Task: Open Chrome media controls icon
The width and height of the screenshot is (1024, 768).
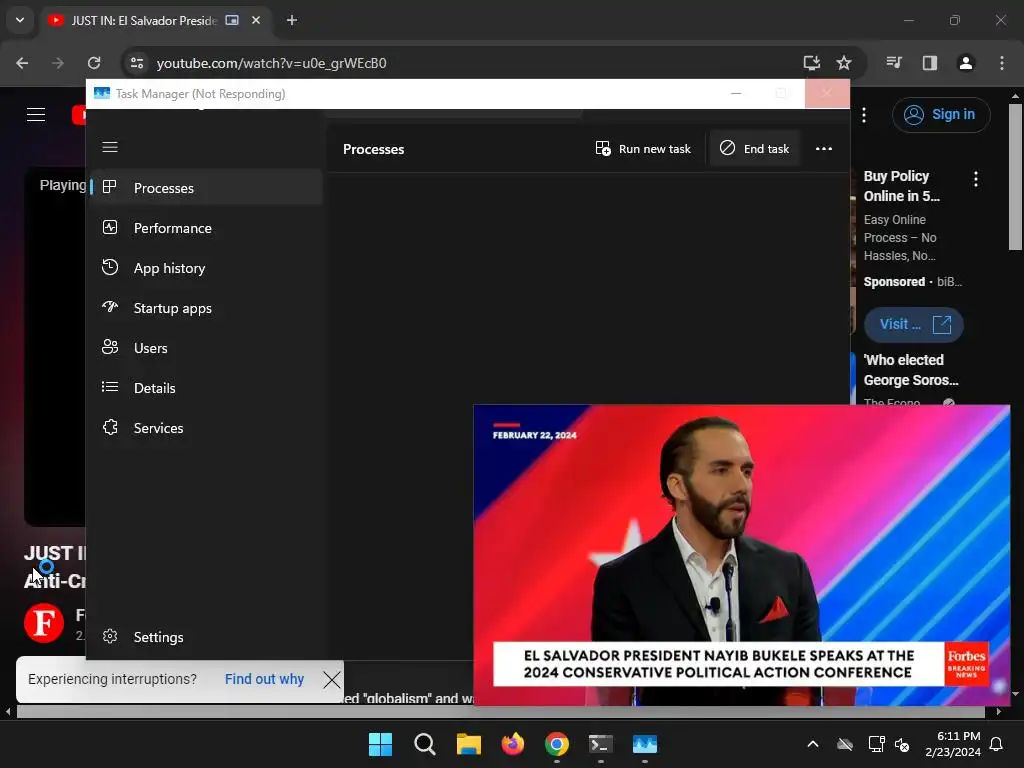Action: coord(894,63)
